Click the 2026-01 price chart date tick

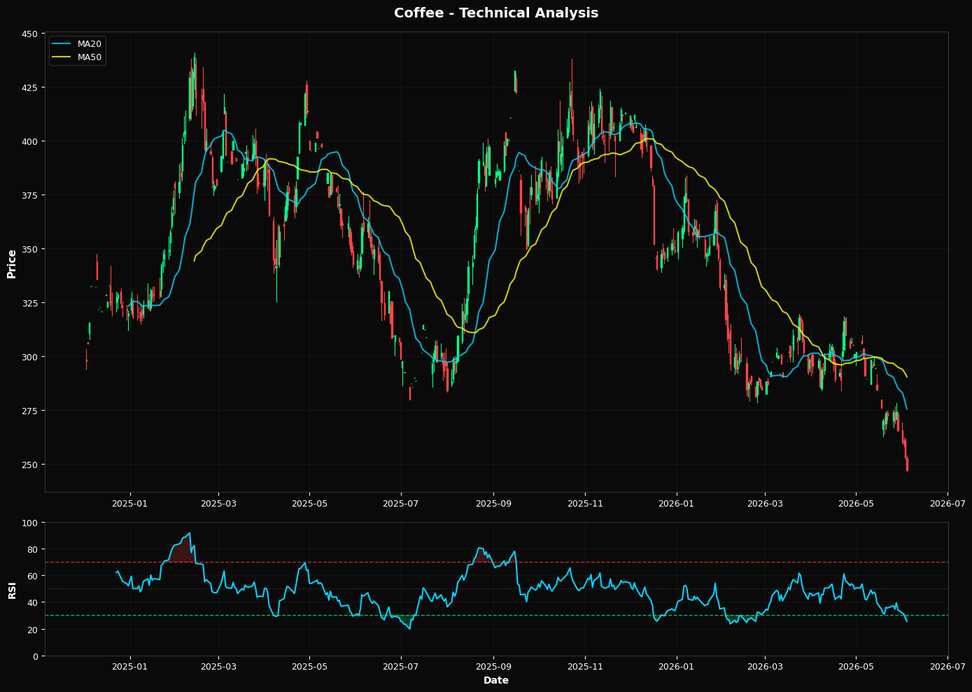point(676,503)
